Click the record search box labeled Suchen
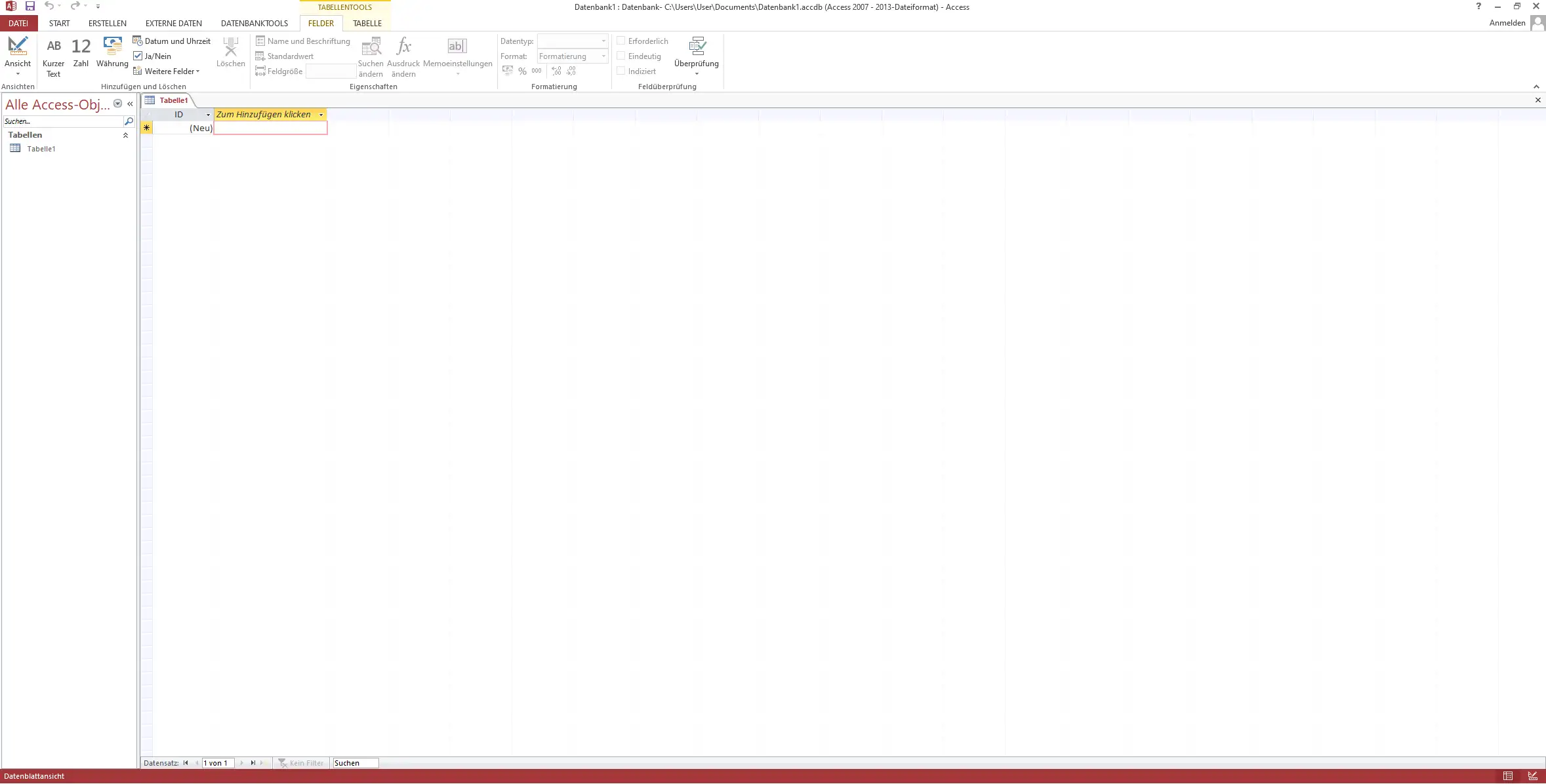This screenshot has width=1546, height=784. pyautogui.click(x=355, y=763)
